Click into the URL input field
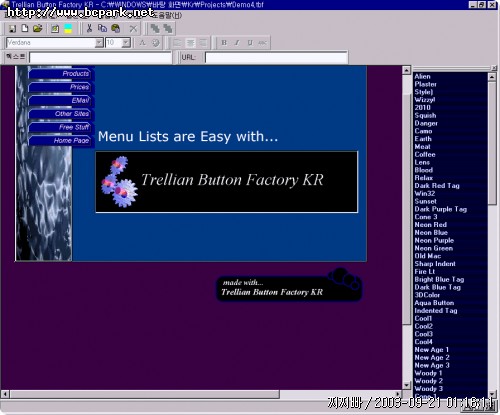The height and width of the screenshot is (415, 500). coord(276,57)
